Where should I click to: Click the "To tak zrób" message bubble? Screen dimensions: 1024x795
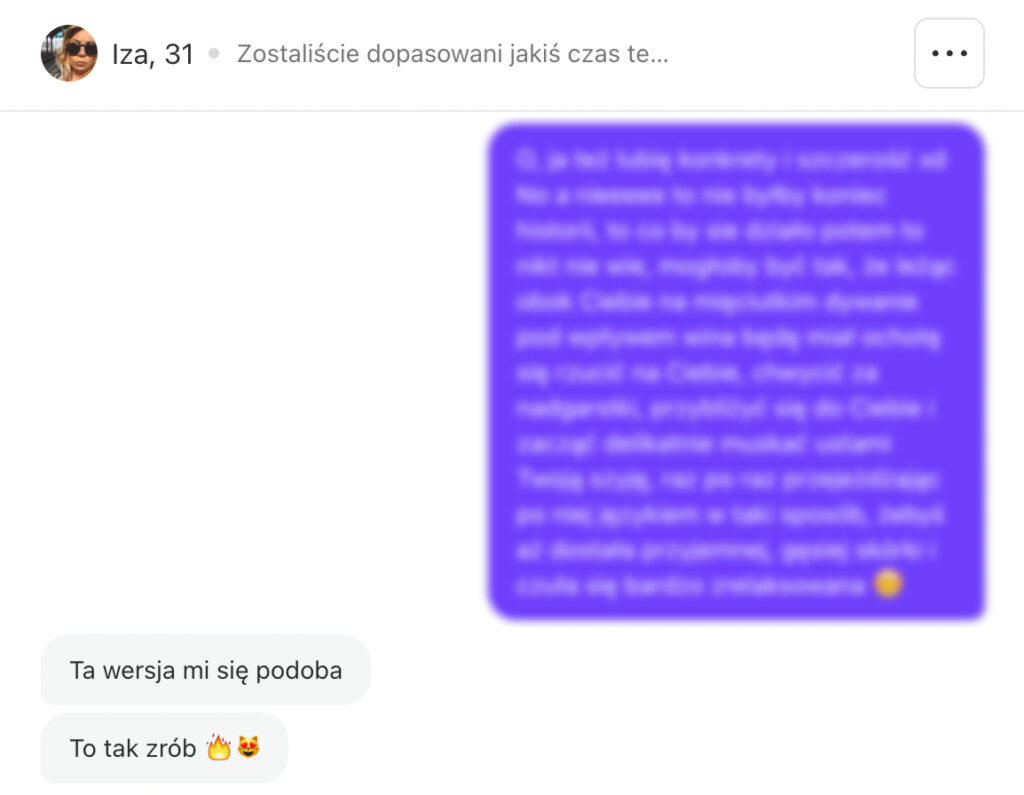pos(165,748)
